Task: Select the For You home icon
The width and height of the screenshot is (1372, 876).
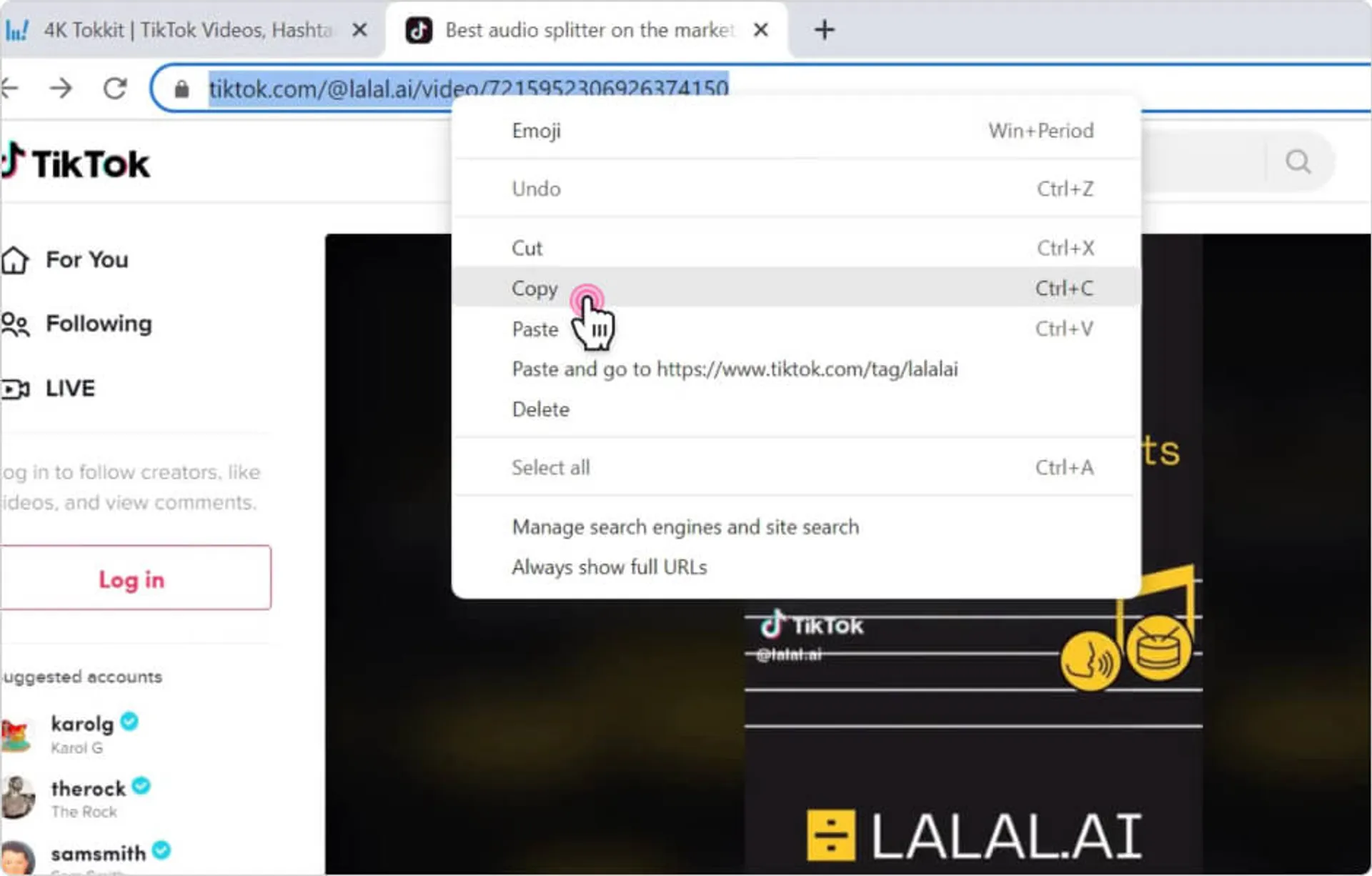Action: (x=16, y=260)
